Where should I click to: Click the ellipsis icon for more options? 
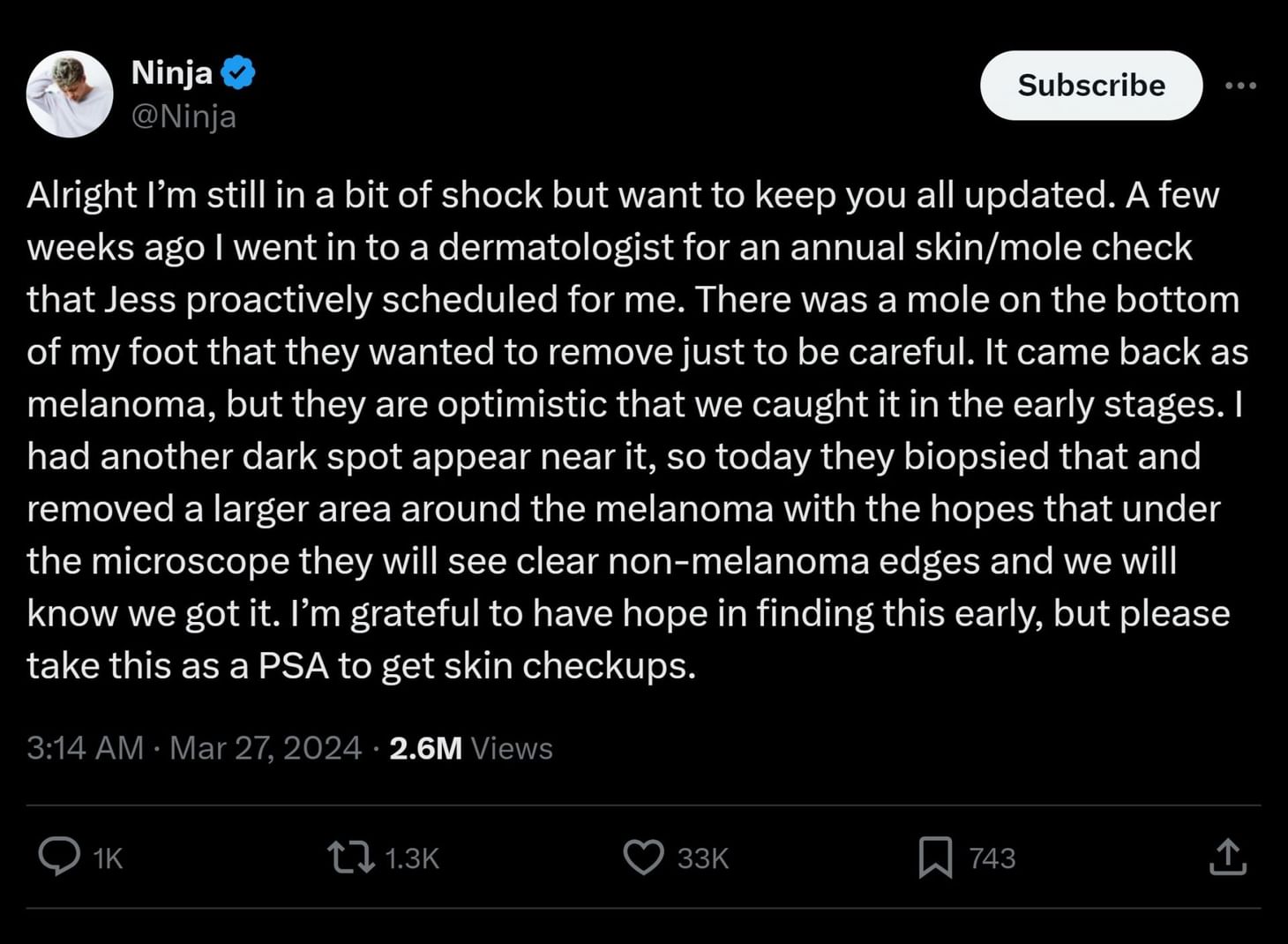point(1241,85)
